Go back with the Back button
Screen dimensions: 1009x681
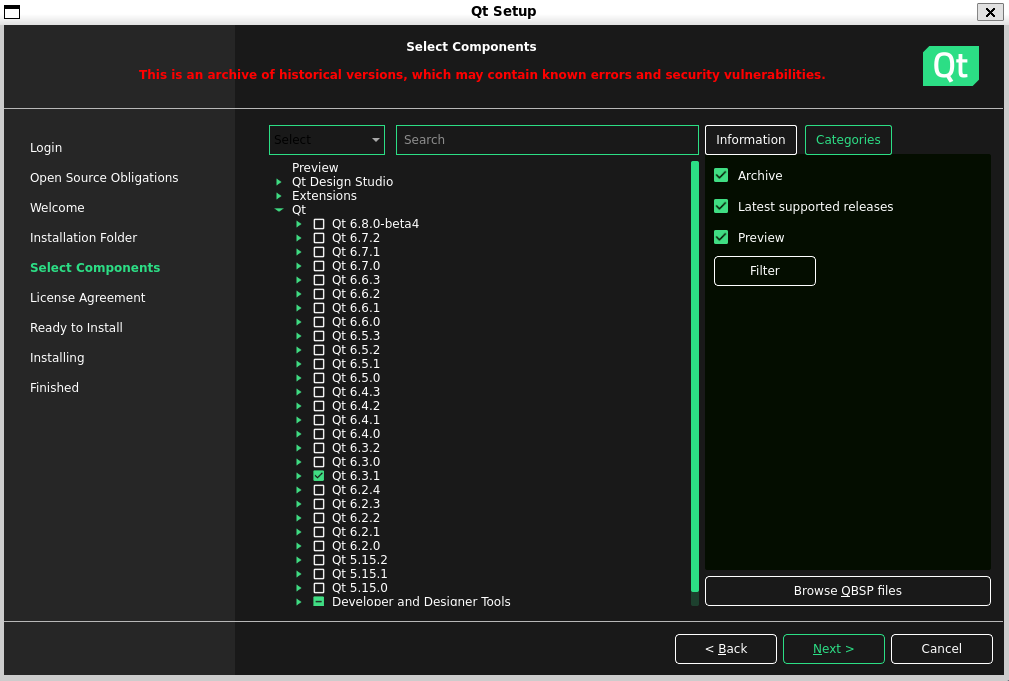coord(726,649)
